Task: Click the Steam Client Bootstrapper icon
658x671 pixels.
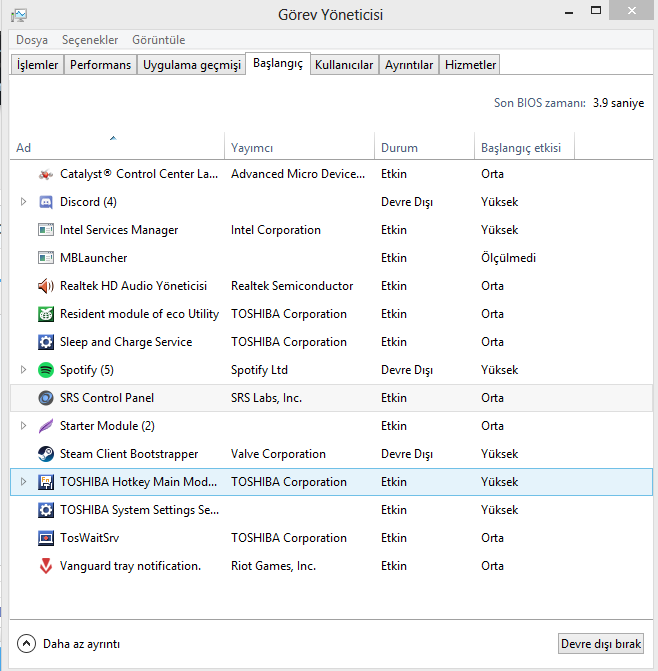Action: click(x=45, y=454)
